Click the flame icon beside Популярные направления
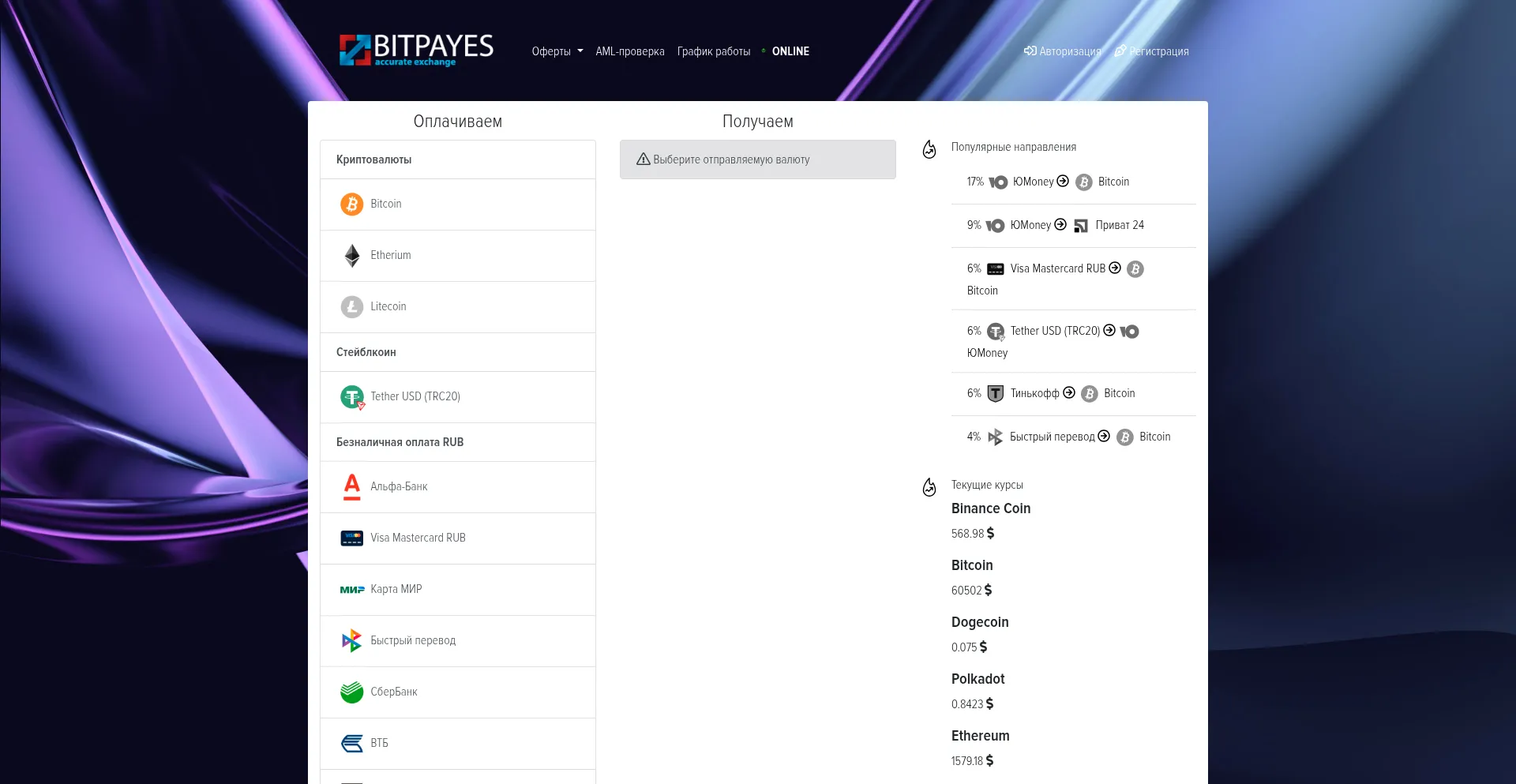This screenshot has height=784, width=1516. pyautogui.click(x=929, y=148)
